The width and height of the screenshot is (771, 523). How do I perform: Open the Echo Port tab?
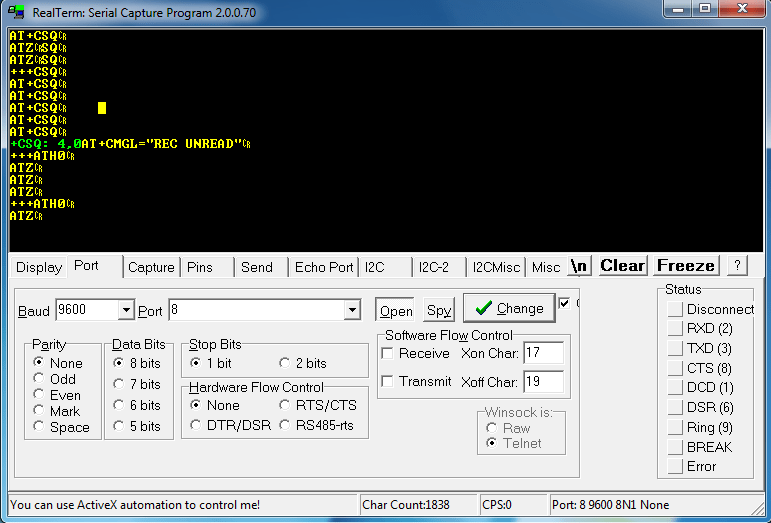[x=323, y=268]
